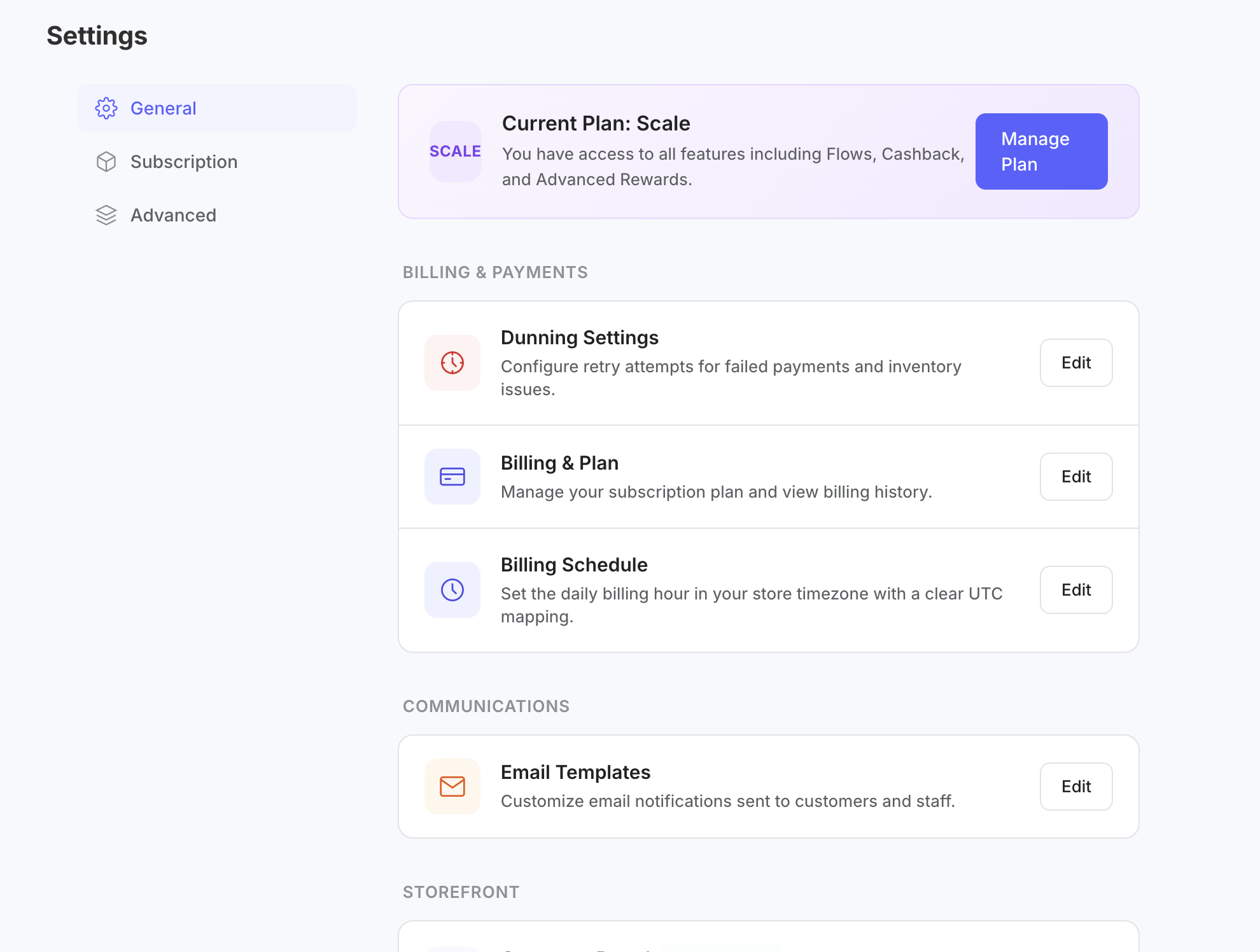Viewport: 1260px width, 952px height.
Task: Click the Billing & Plan credit card icon
Action: (452, 477)
